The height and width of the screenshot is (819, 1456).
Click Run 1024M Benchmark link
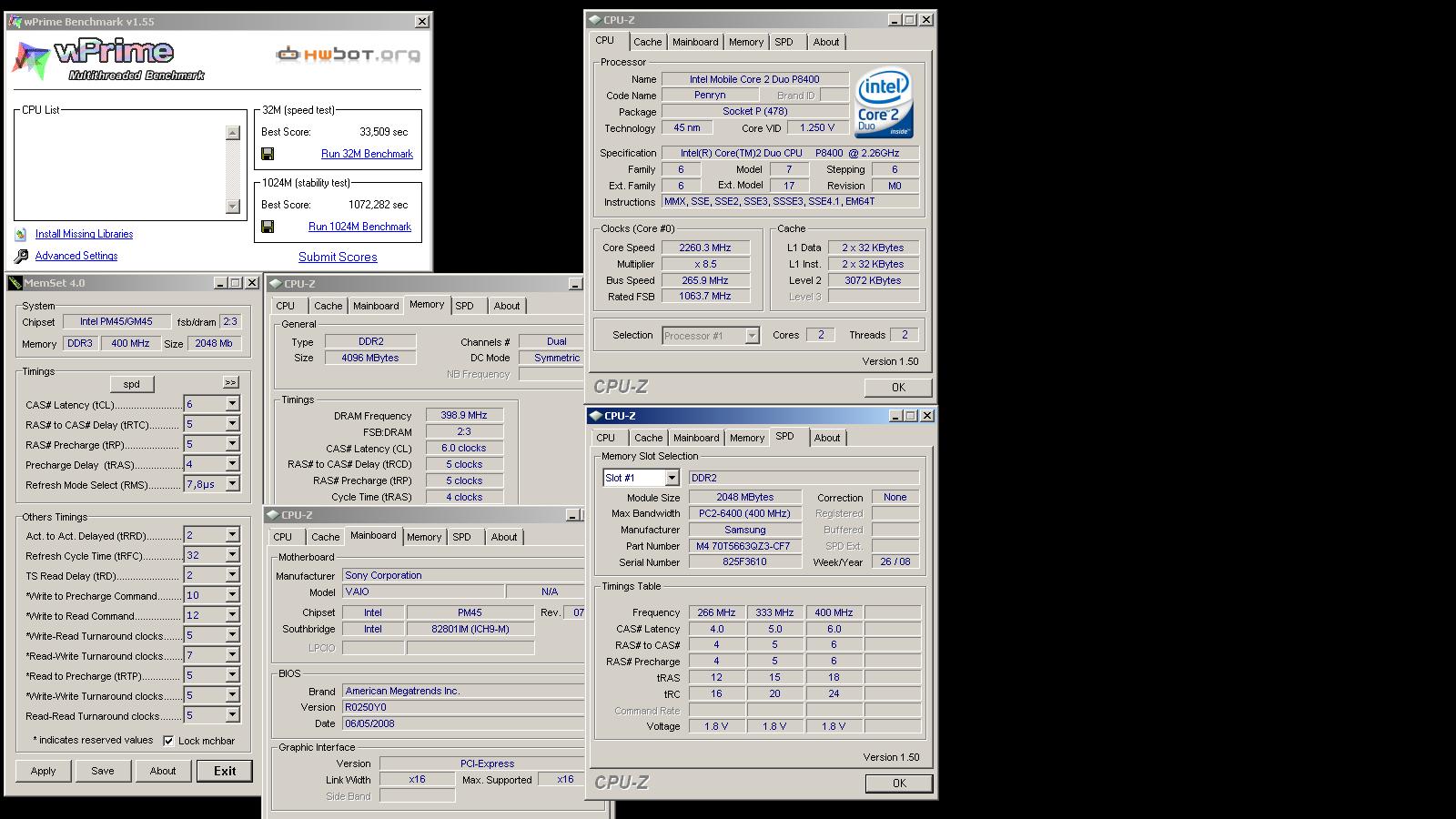coord(359,227)
